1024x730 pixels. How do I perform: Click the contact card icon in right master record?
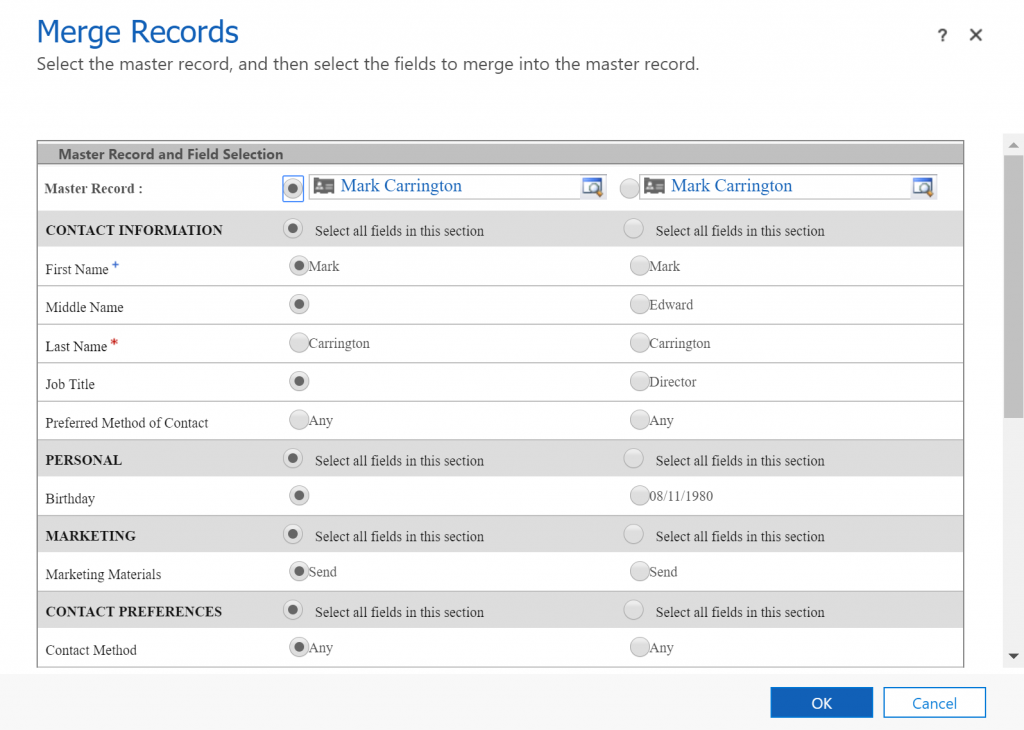[654, 186]
